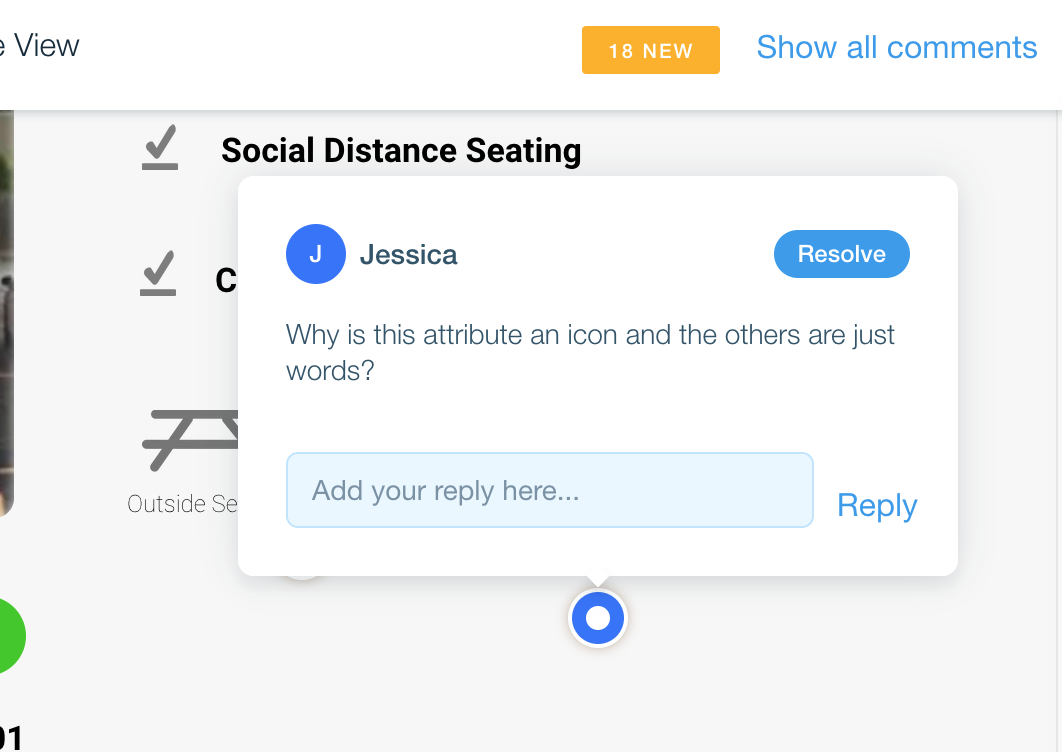Click the green circle at left edge
Screen dimensions: 1062x752
point(12,636)
